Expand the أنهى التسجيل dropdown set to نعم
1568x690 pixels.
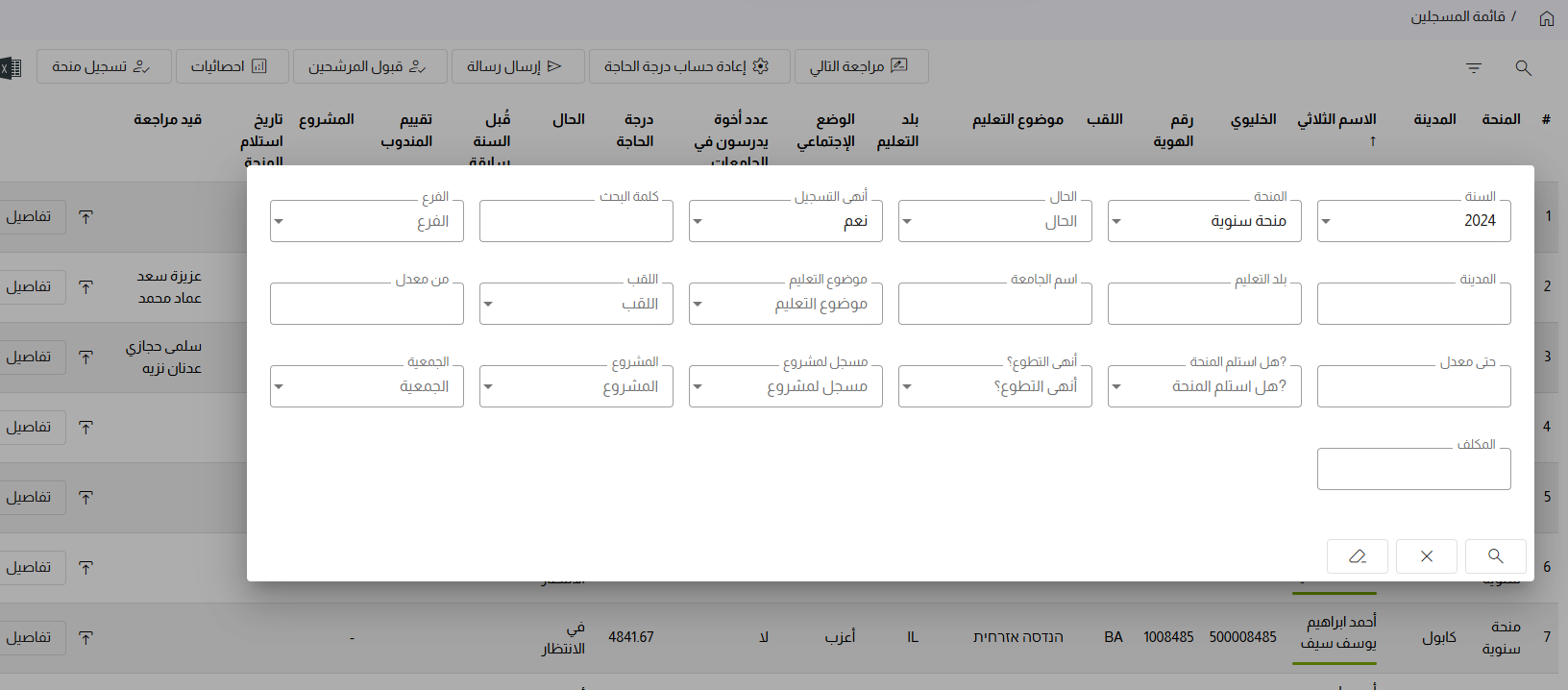point(785,221)
